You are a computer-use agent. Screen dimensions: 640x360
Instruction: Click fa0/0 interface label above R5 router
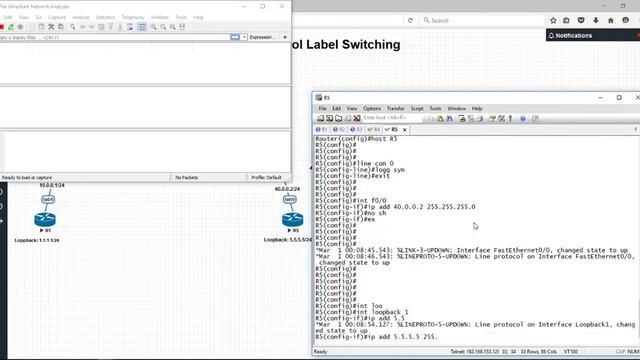pos(289,199)
